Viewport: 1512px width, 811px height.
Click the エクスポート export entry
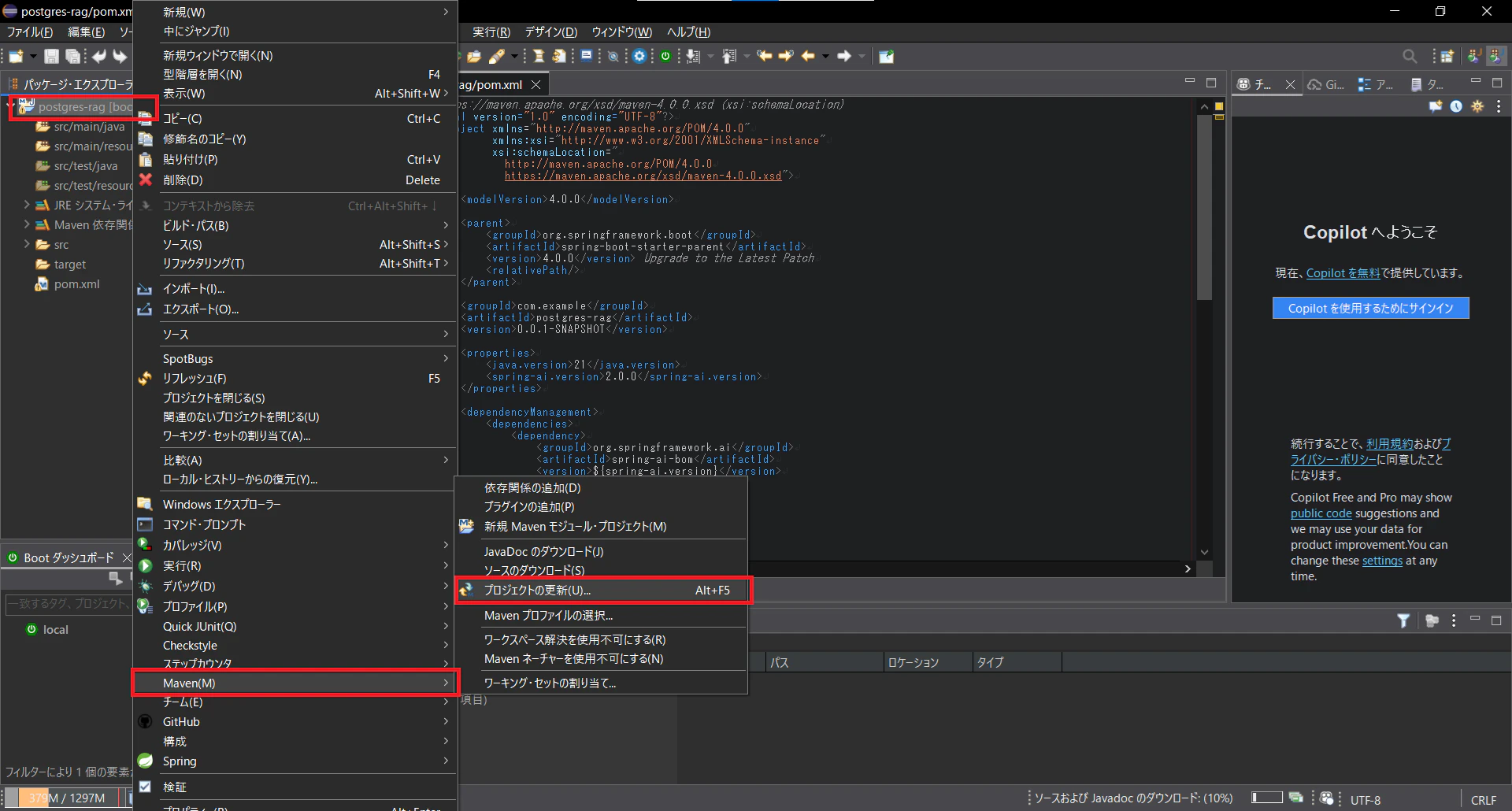[295, 309]
